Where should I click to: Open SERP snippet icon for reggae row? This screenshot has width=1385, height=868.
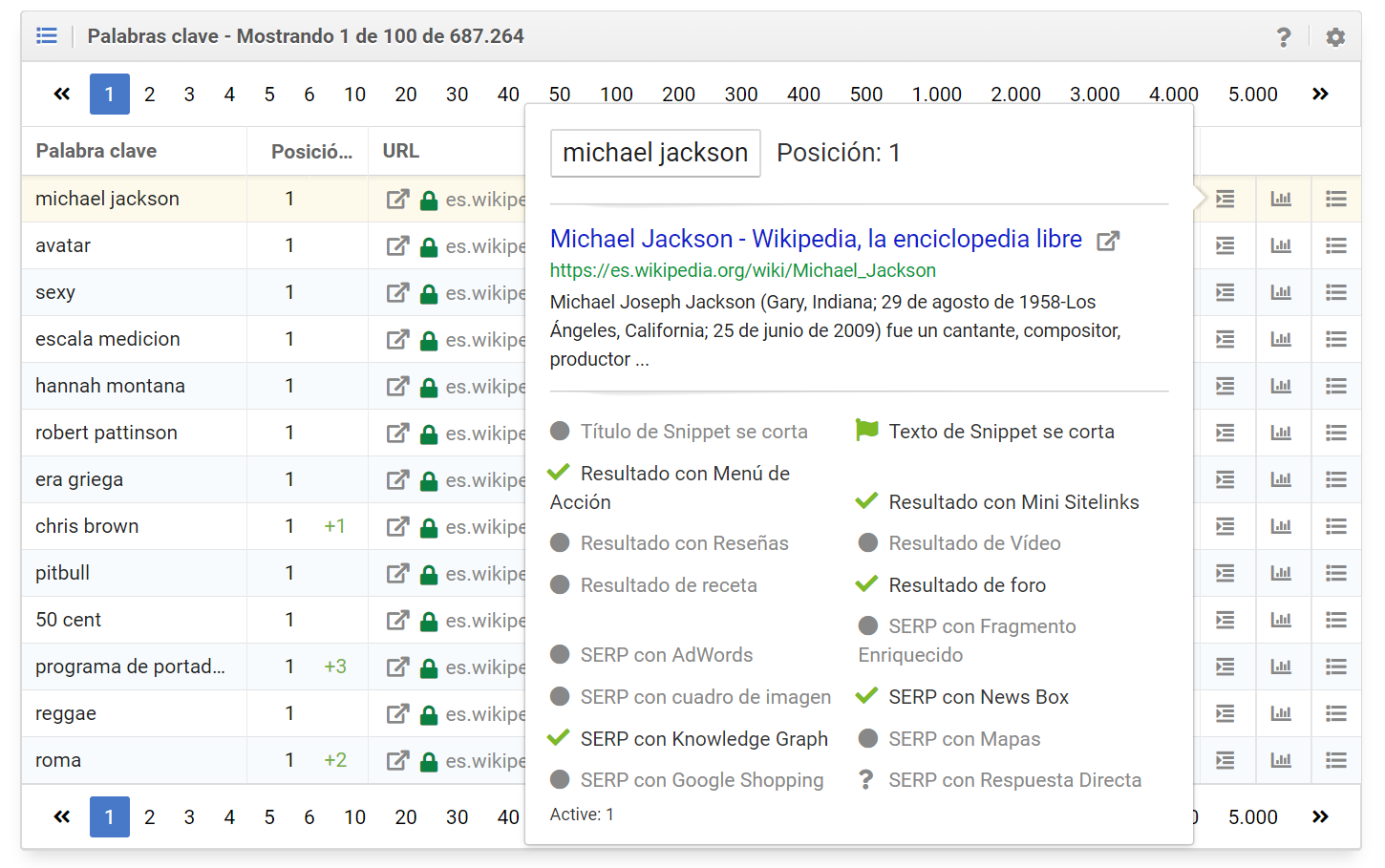pos(1225,713)
